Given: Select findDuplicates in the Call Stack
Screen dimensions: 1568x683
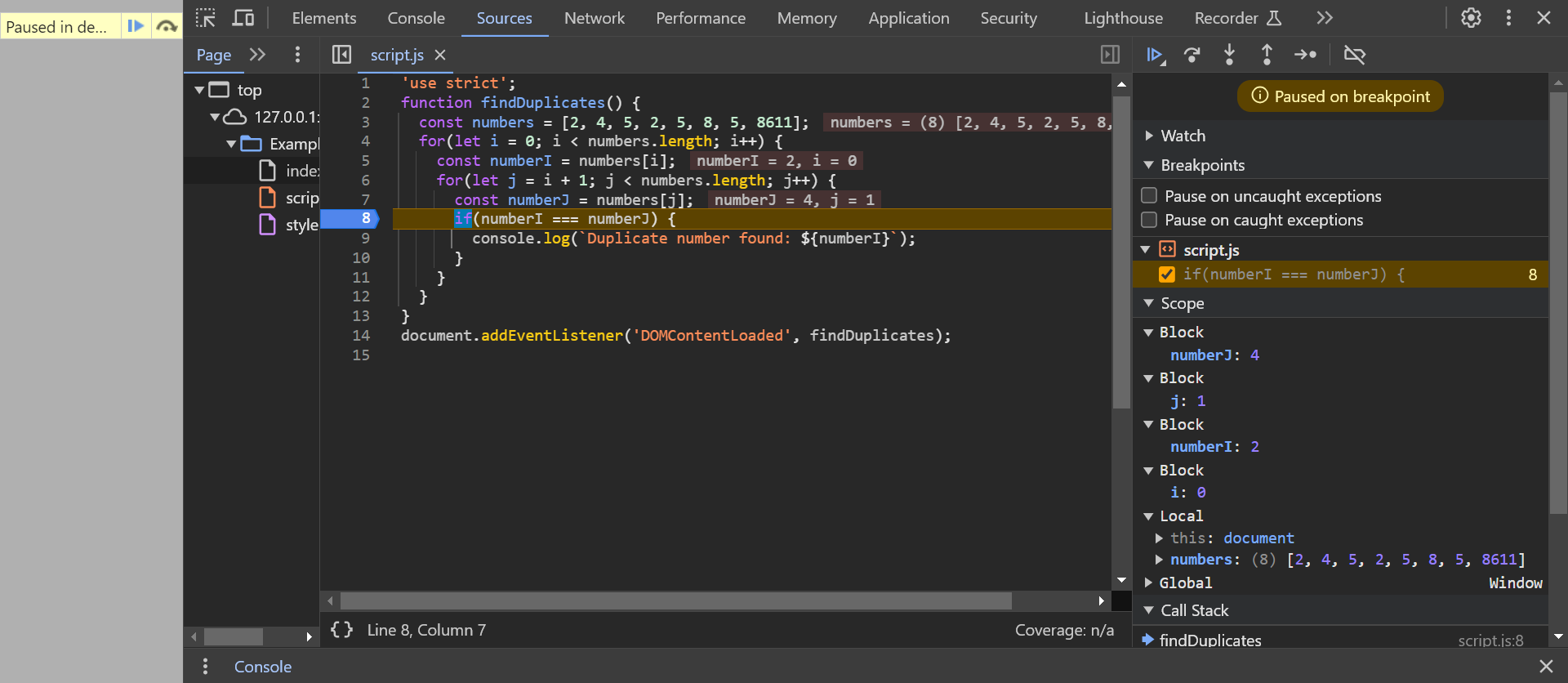Looking at the screenshot, I should 1209,641.
